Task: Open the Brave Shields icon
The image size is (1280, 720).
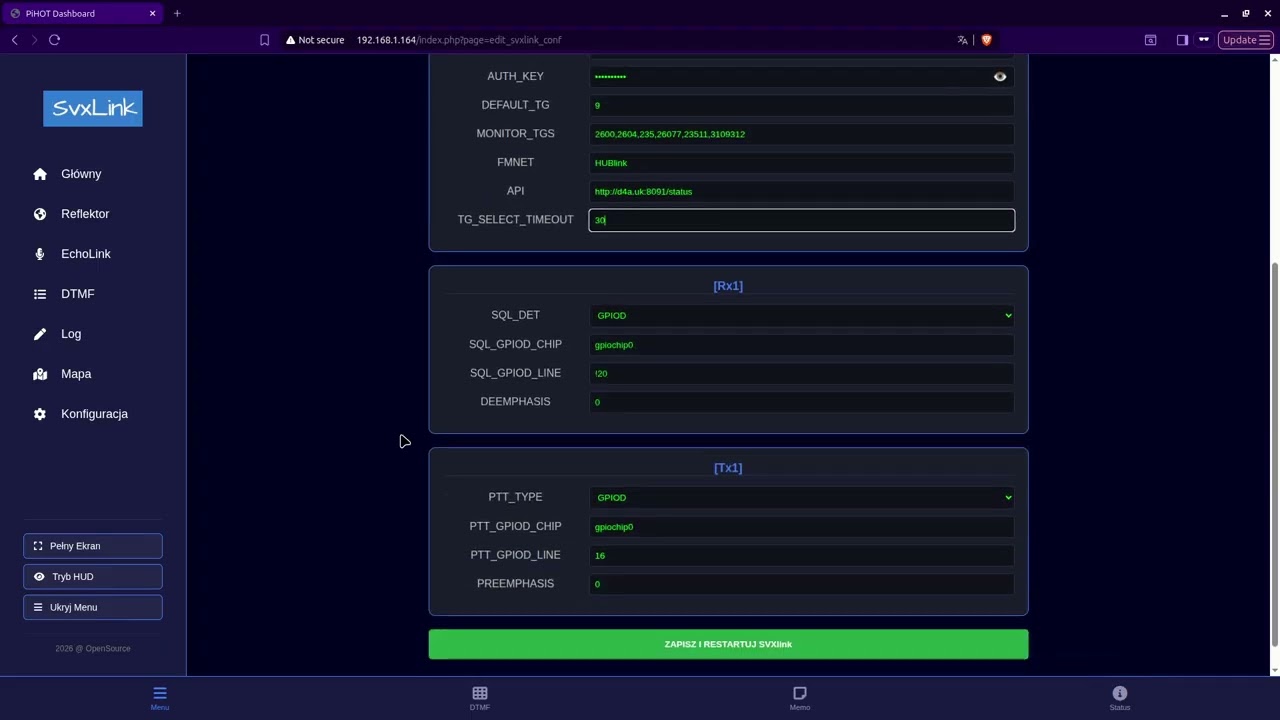Action: coord(986,40)
